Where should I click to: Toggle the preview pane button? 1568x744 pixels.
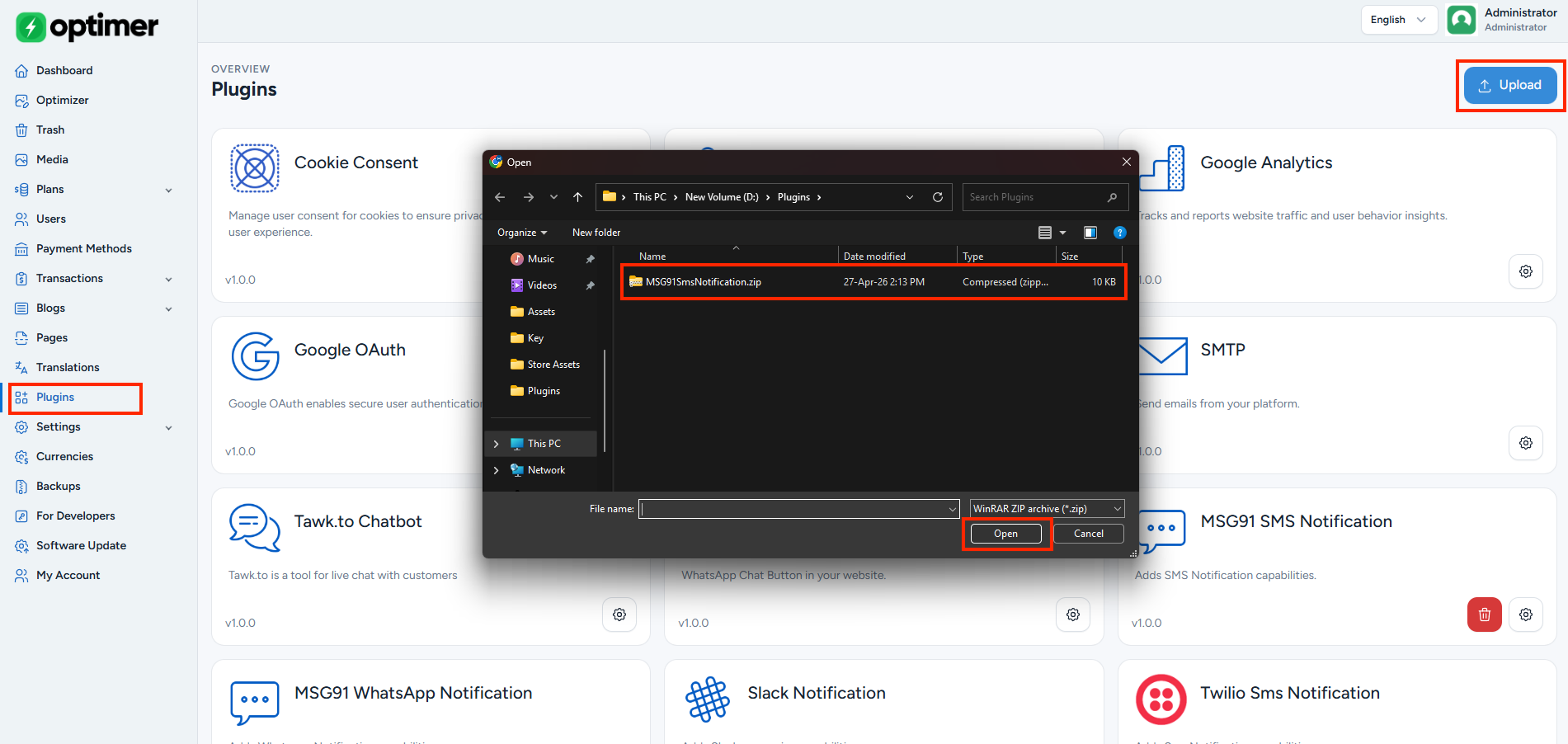(1090, 233)
